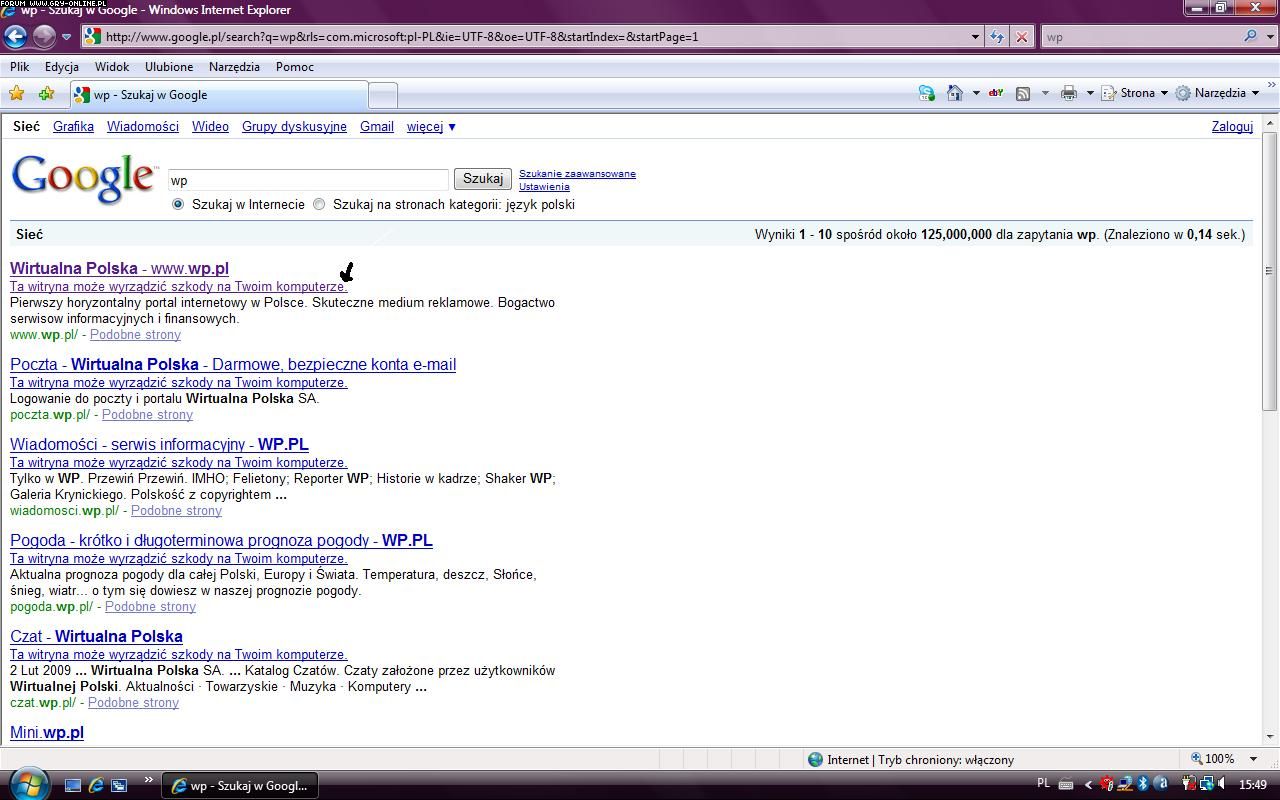Expand the Print options dropdown arrow
This screenshot has width=1280, height=800.
(1089, 93)
